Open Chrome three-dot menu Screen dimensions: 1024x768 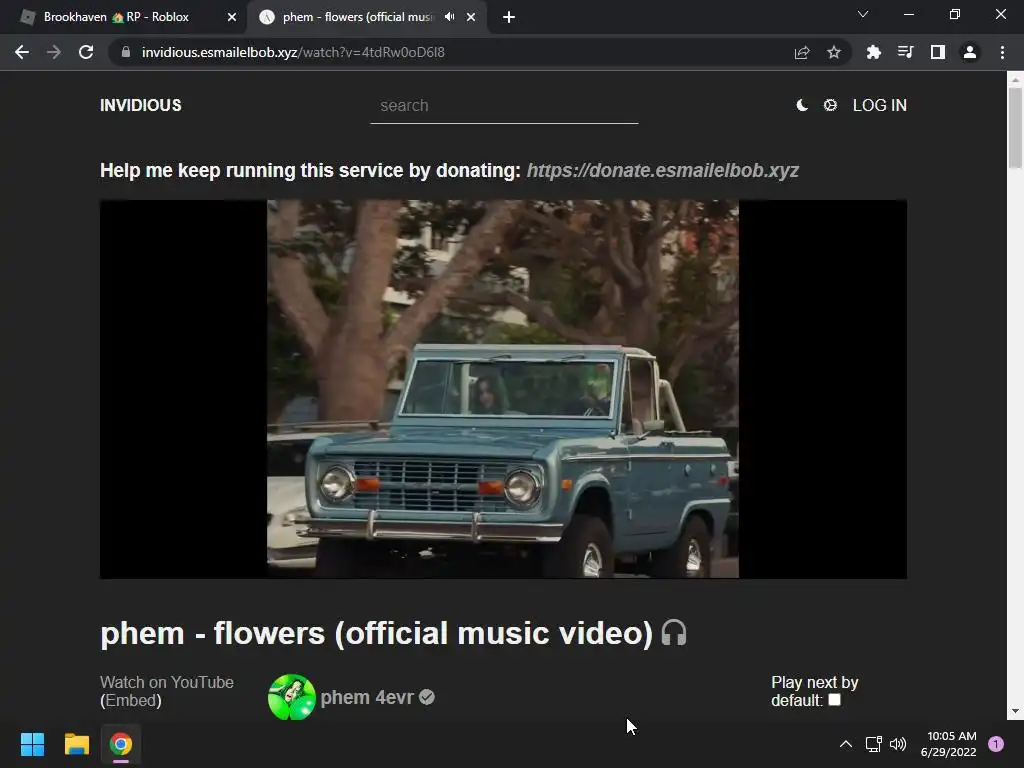click(x=1002, y=52)
